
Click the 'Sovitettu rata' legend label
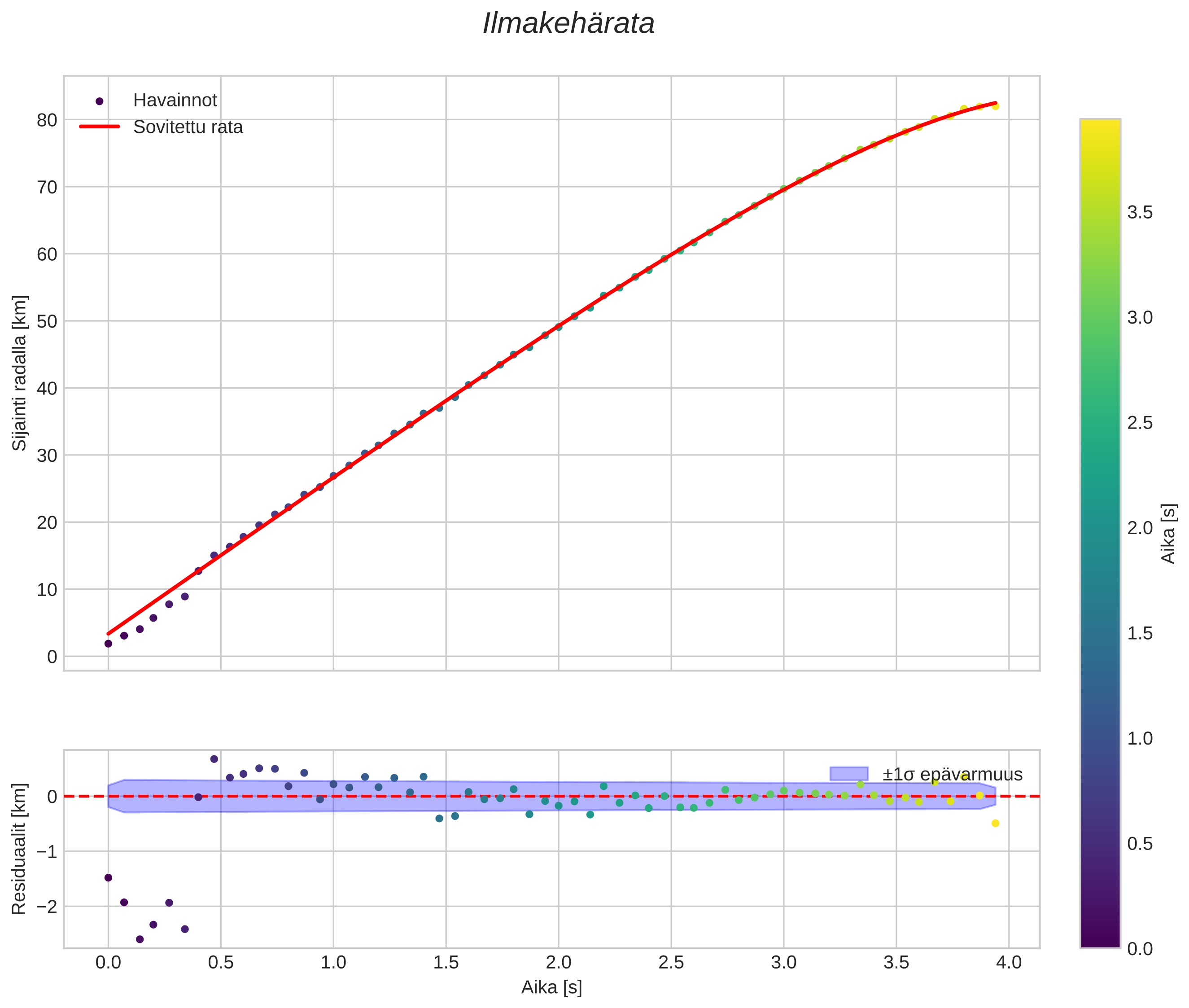(x=188, y=127)
